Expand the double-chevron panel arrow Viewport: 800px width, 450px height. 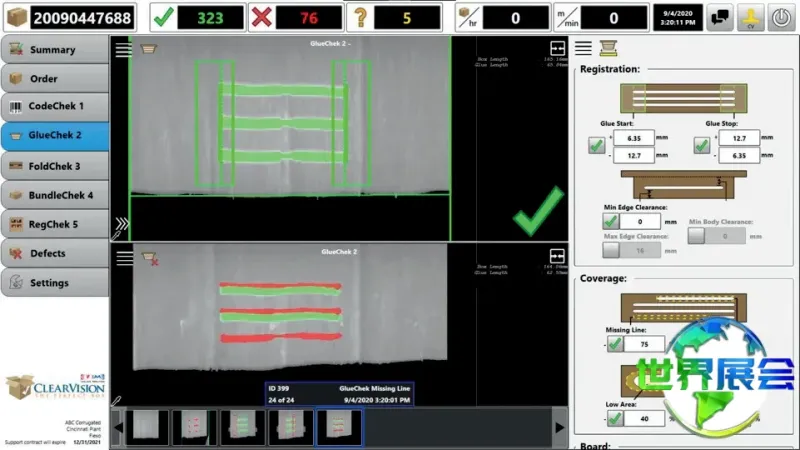122,224
